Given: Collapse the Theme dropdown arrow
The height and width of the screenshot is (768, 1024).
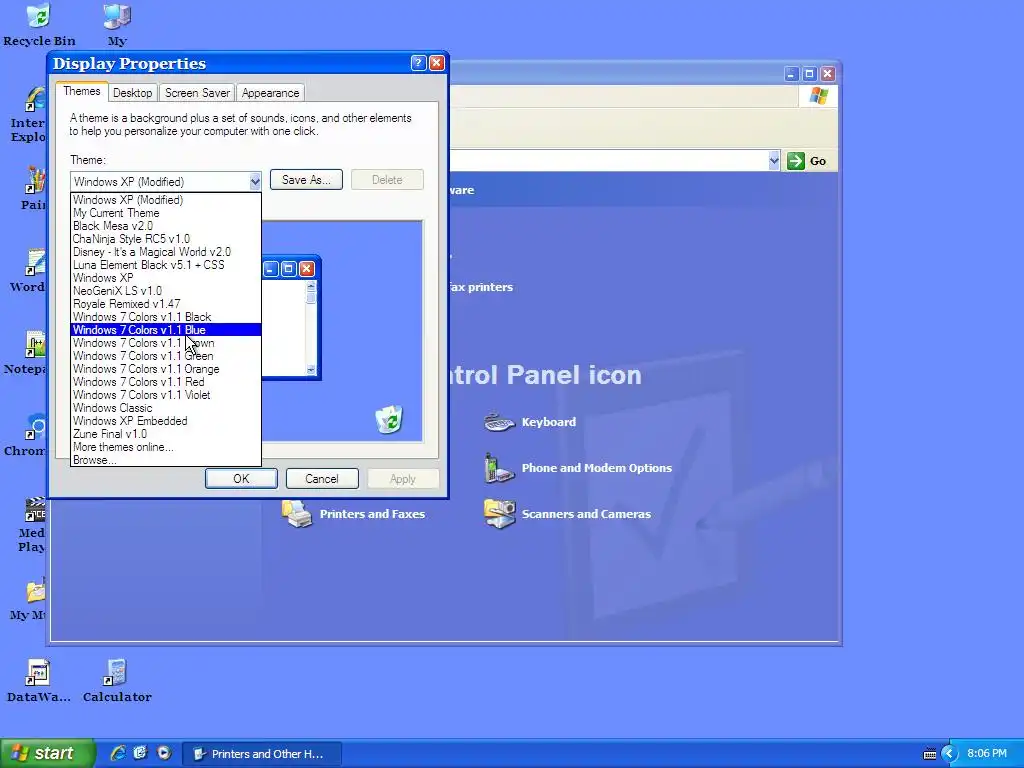Looking at the screenshot, I should [255, 182].
